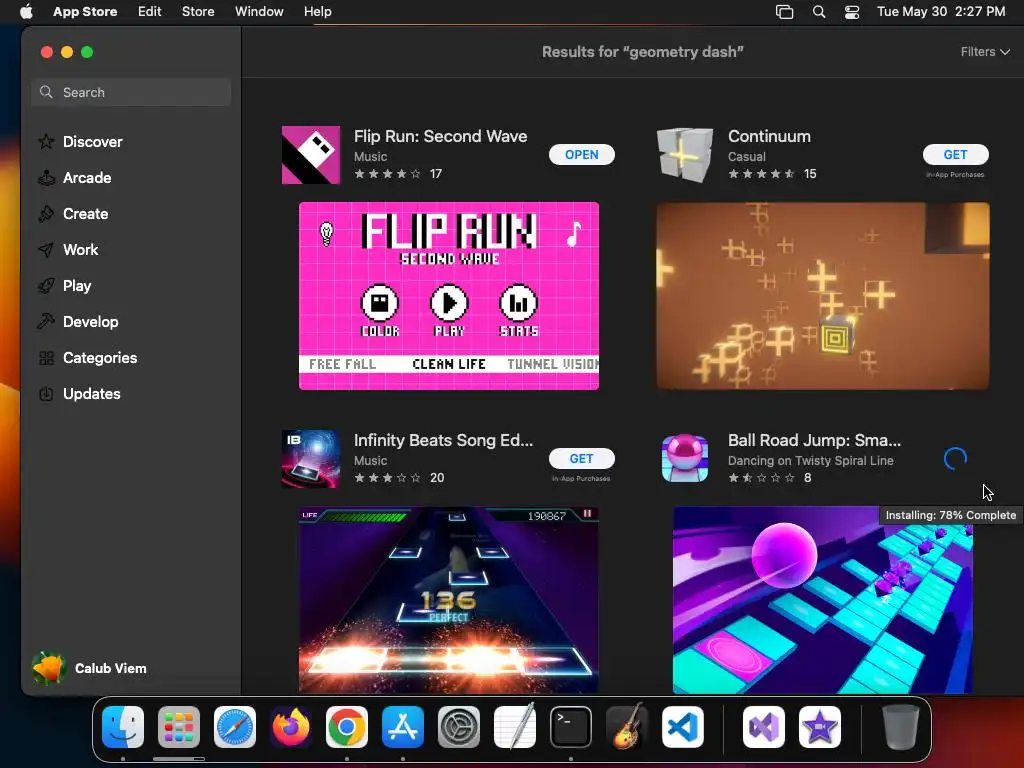Launch GarageBand from the Dock
Viewport: 1024px width, 768px height.
pos(627,727)
